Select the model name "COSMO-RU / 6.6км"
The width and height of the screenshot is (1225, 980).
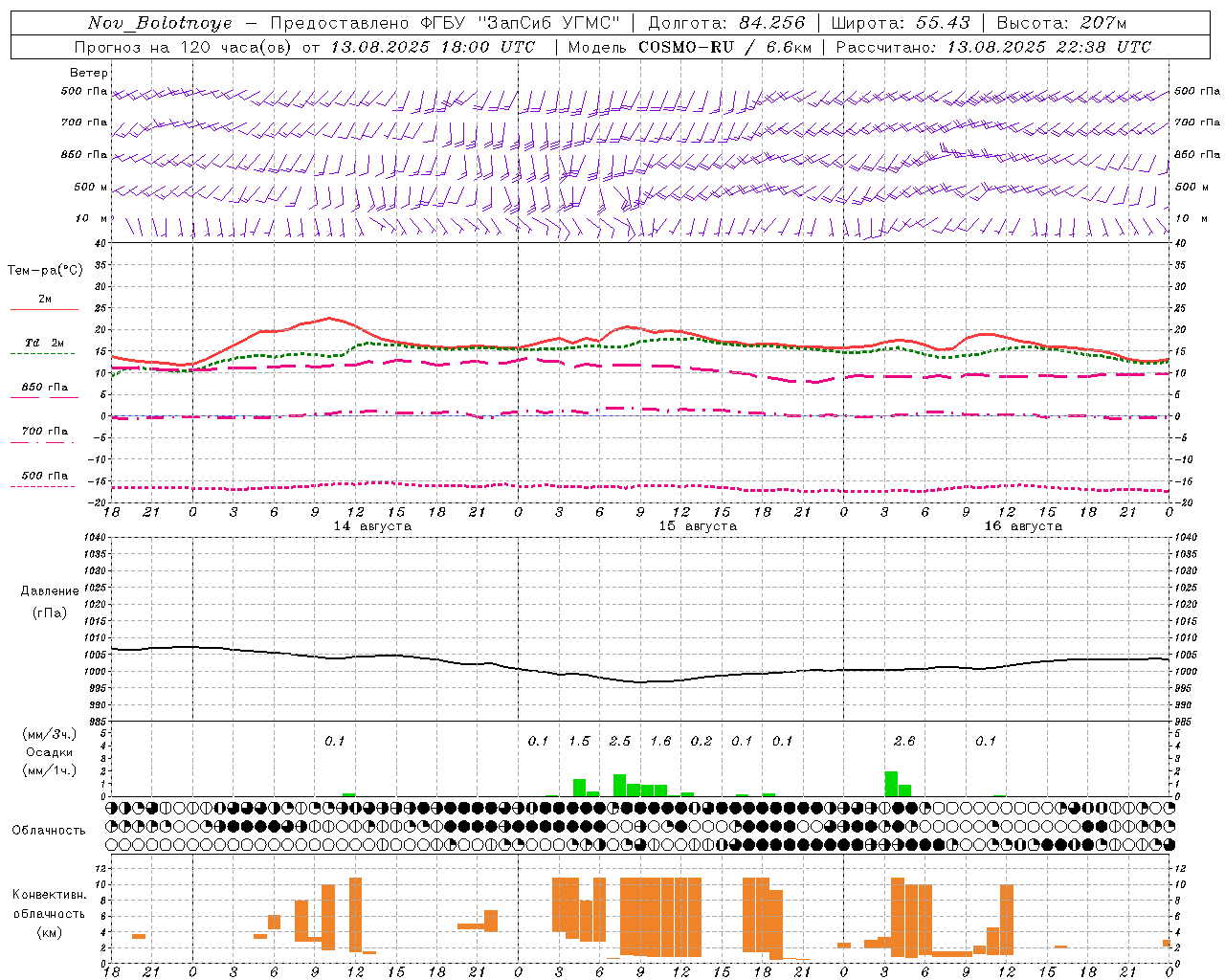(724, 47)
